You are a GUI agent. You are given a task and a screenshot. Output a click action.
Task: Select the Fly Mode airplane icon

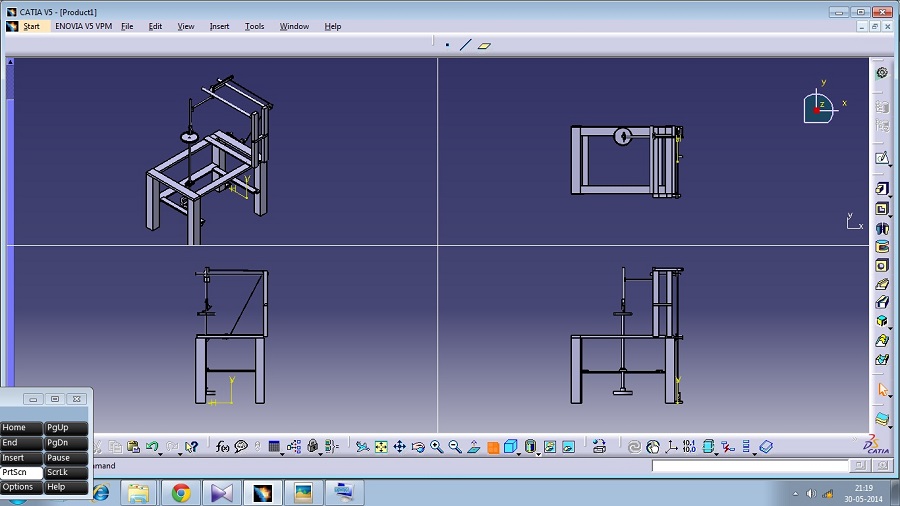pyautogui.click(x=362, y=447)
